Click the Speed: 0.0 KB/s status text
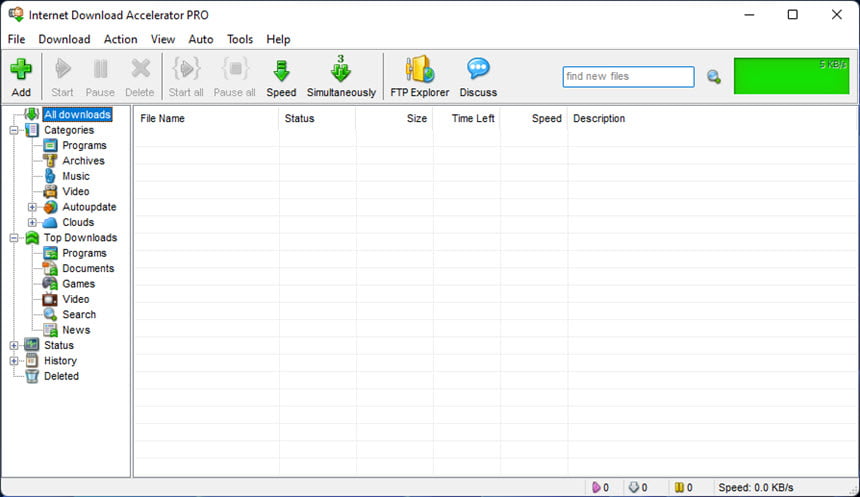Image resolution: width=860 pixels, height=497 pixels. coord(756,488)
